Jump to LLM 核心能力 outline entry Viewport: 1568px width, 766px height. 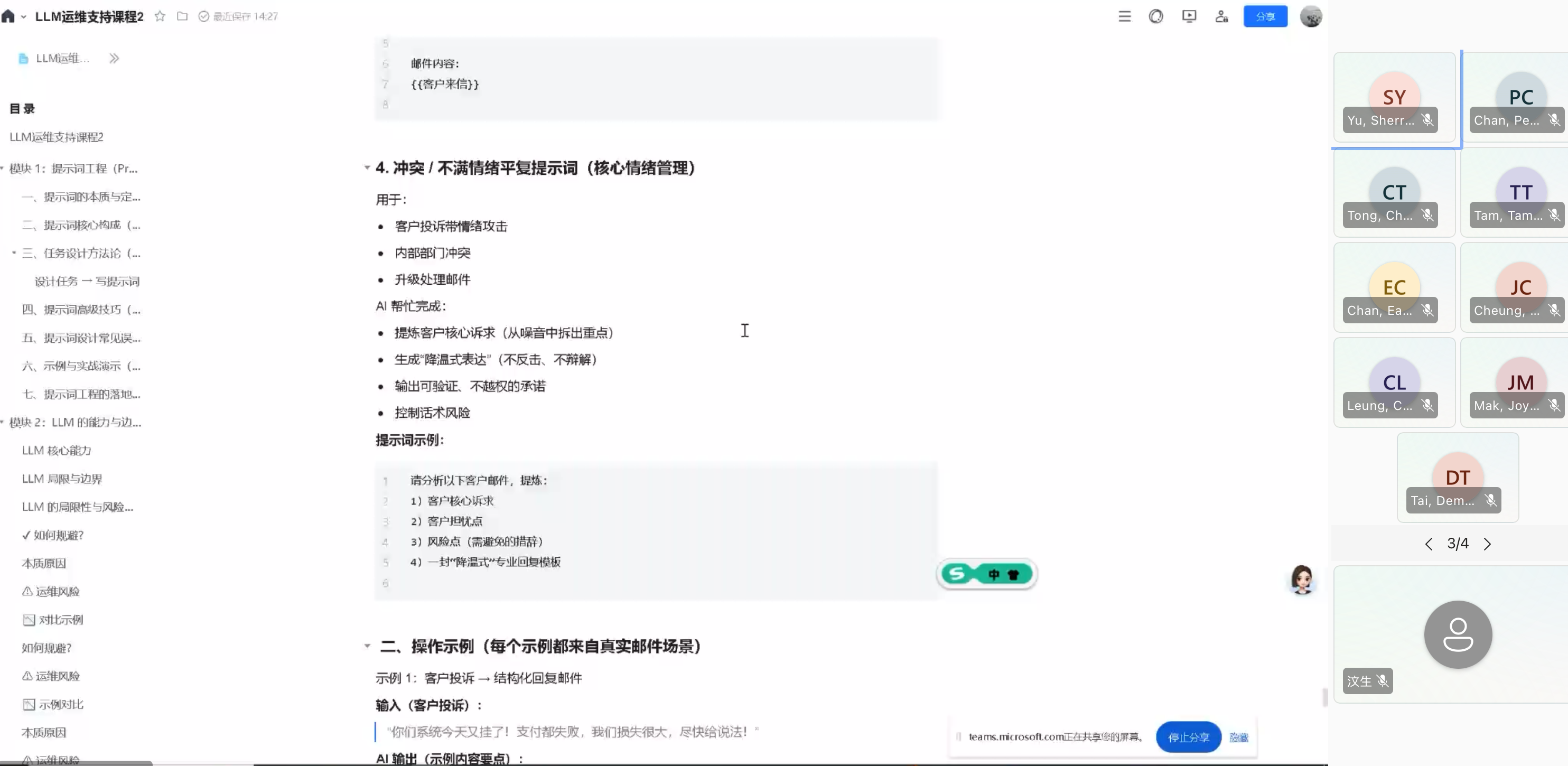[57, 451]
